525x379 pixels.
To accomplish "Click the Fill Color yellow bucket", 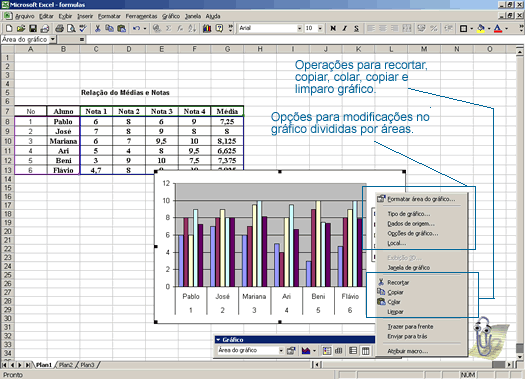I will pos(481,28).
